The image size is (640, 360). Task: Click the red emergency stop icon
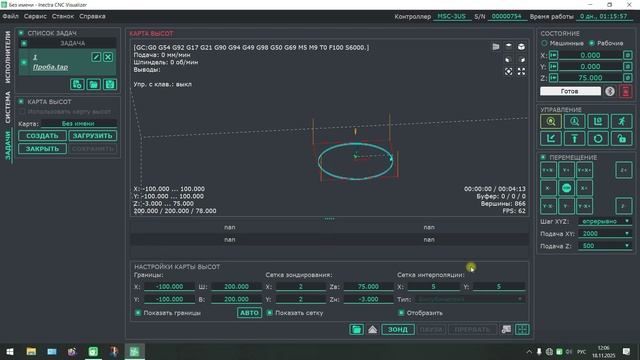pos(626,91)
